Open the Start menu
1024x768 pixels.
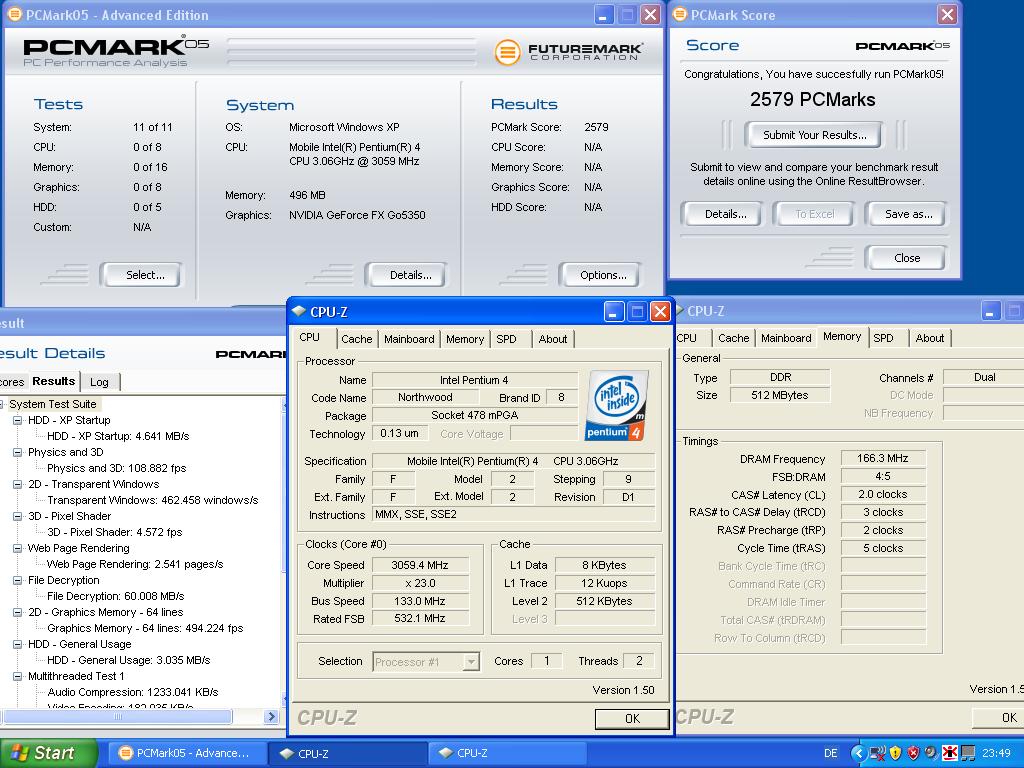click(48, 753)
